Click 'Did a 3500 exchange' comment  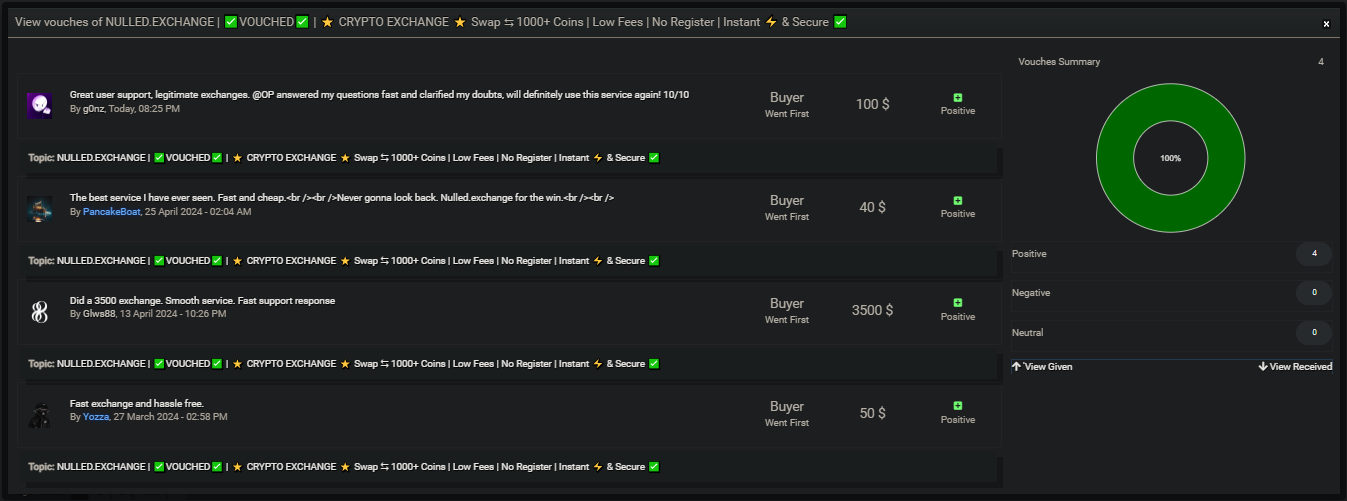[202, 301]
